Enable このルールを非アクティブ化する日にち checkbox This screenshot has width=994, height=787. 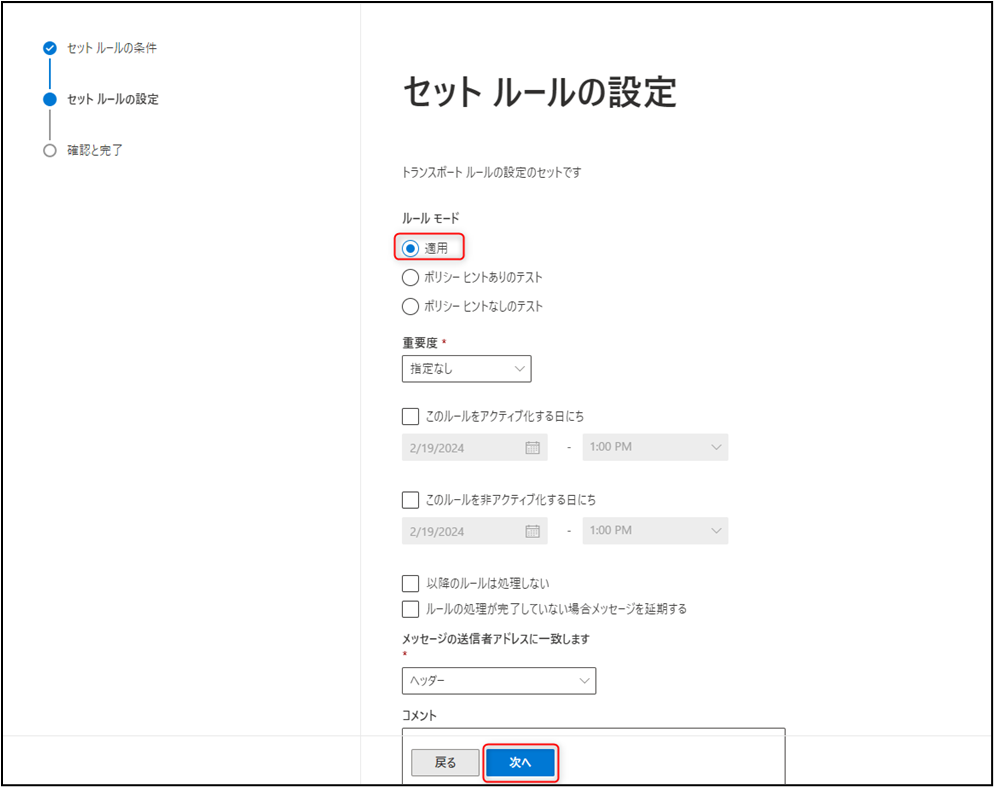click(x=409, y=499)
